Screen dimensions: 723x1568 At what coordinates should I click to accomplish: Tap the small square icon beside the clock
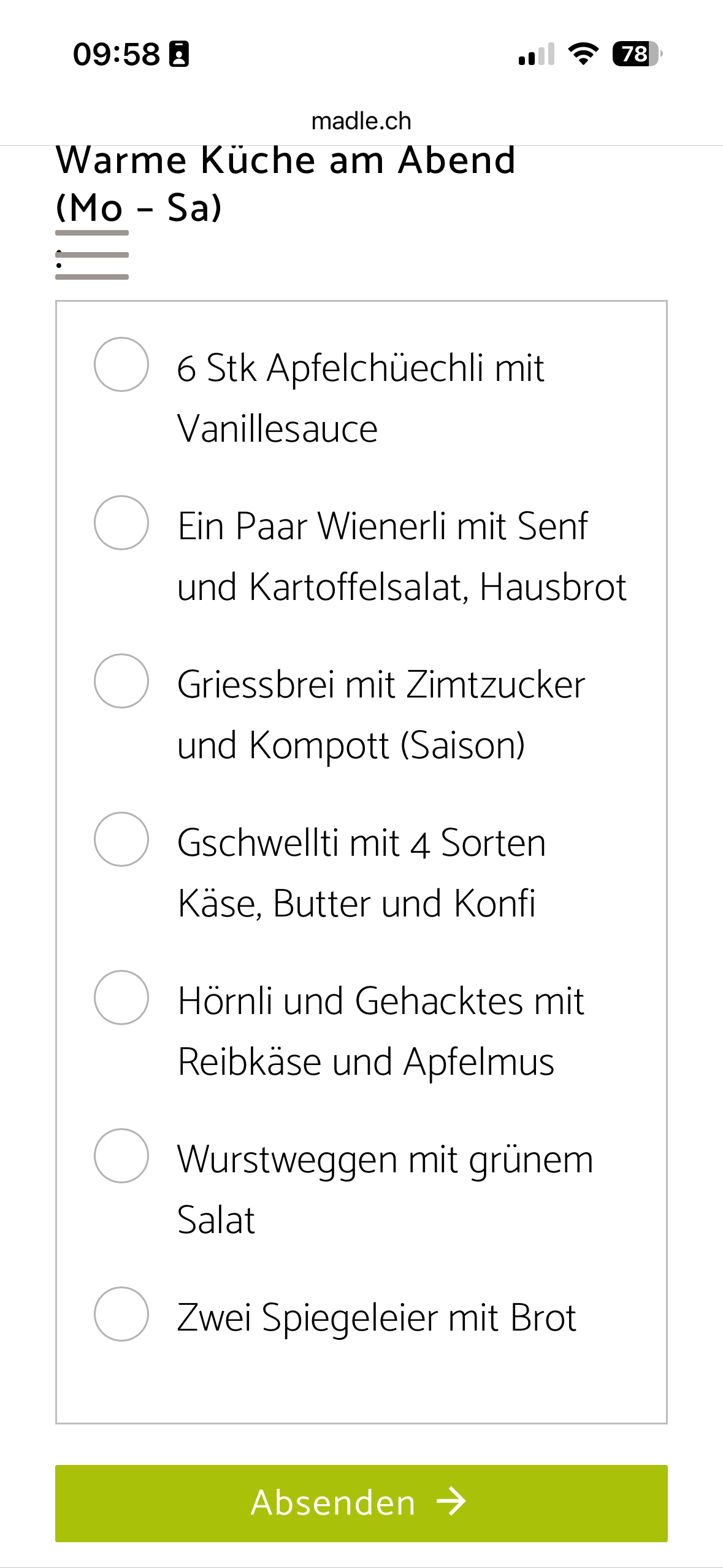178,55
